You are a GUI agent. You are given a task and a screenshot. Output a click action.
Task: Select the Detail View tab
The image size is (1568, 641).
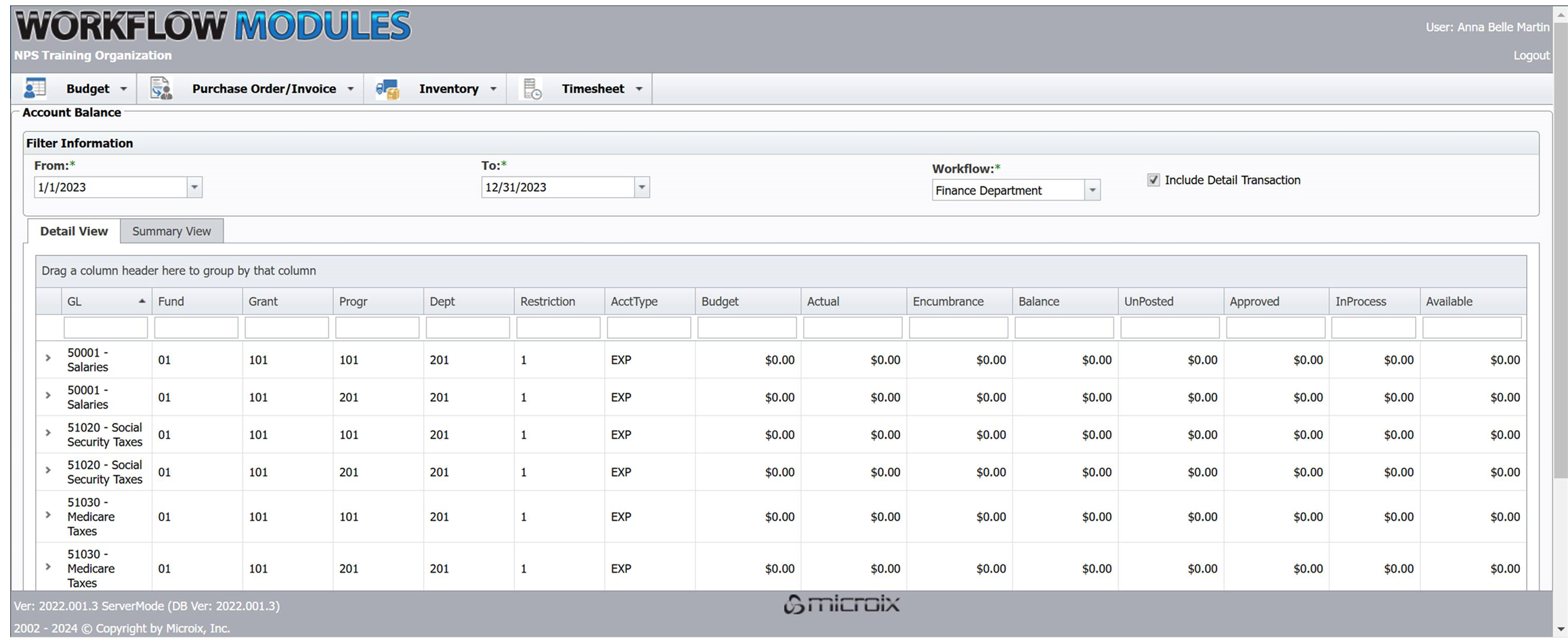pyautogui.click(x=74, y=231)
